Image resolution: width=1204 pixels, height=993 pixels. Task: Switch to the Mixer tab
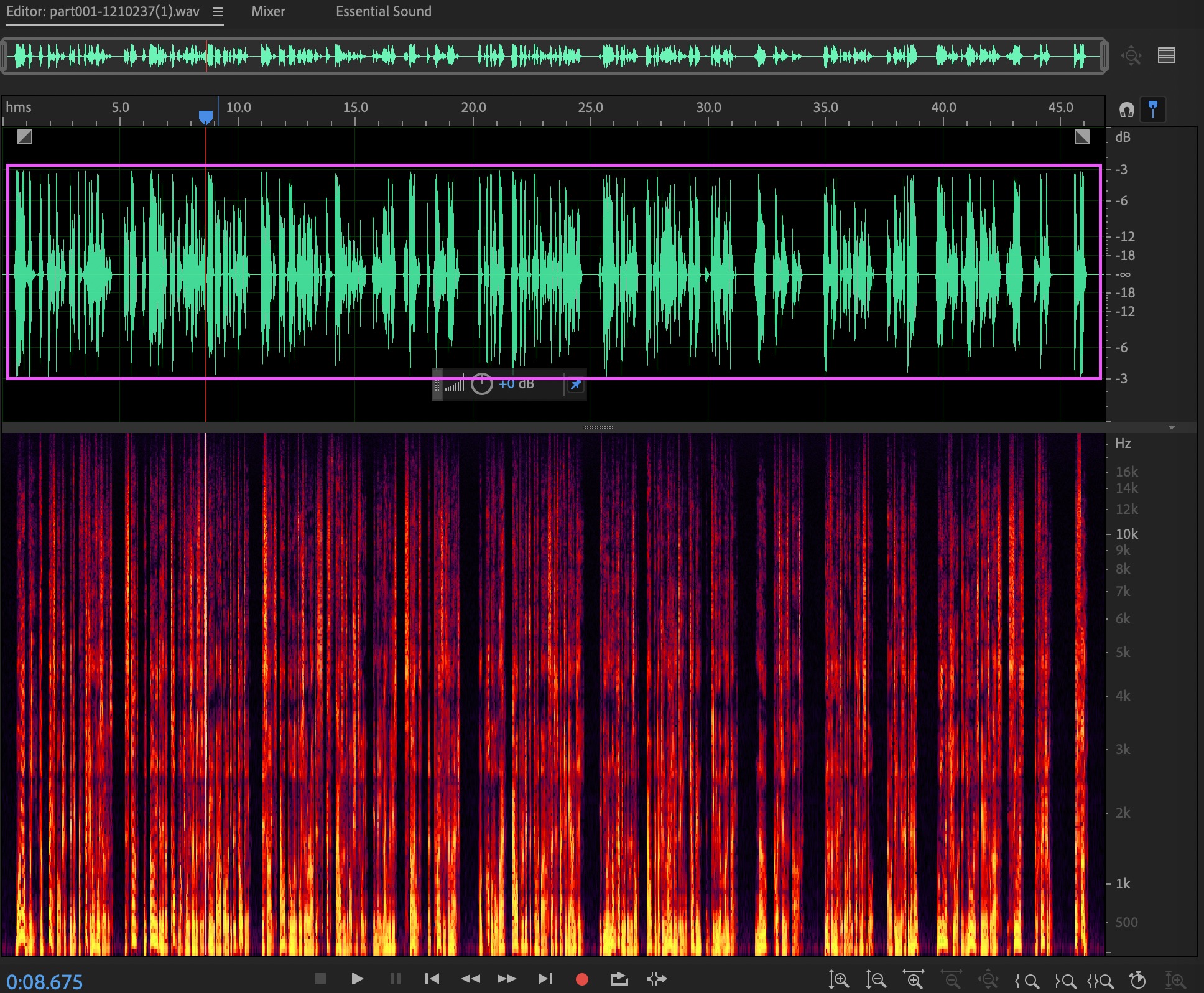pos(268,11)
